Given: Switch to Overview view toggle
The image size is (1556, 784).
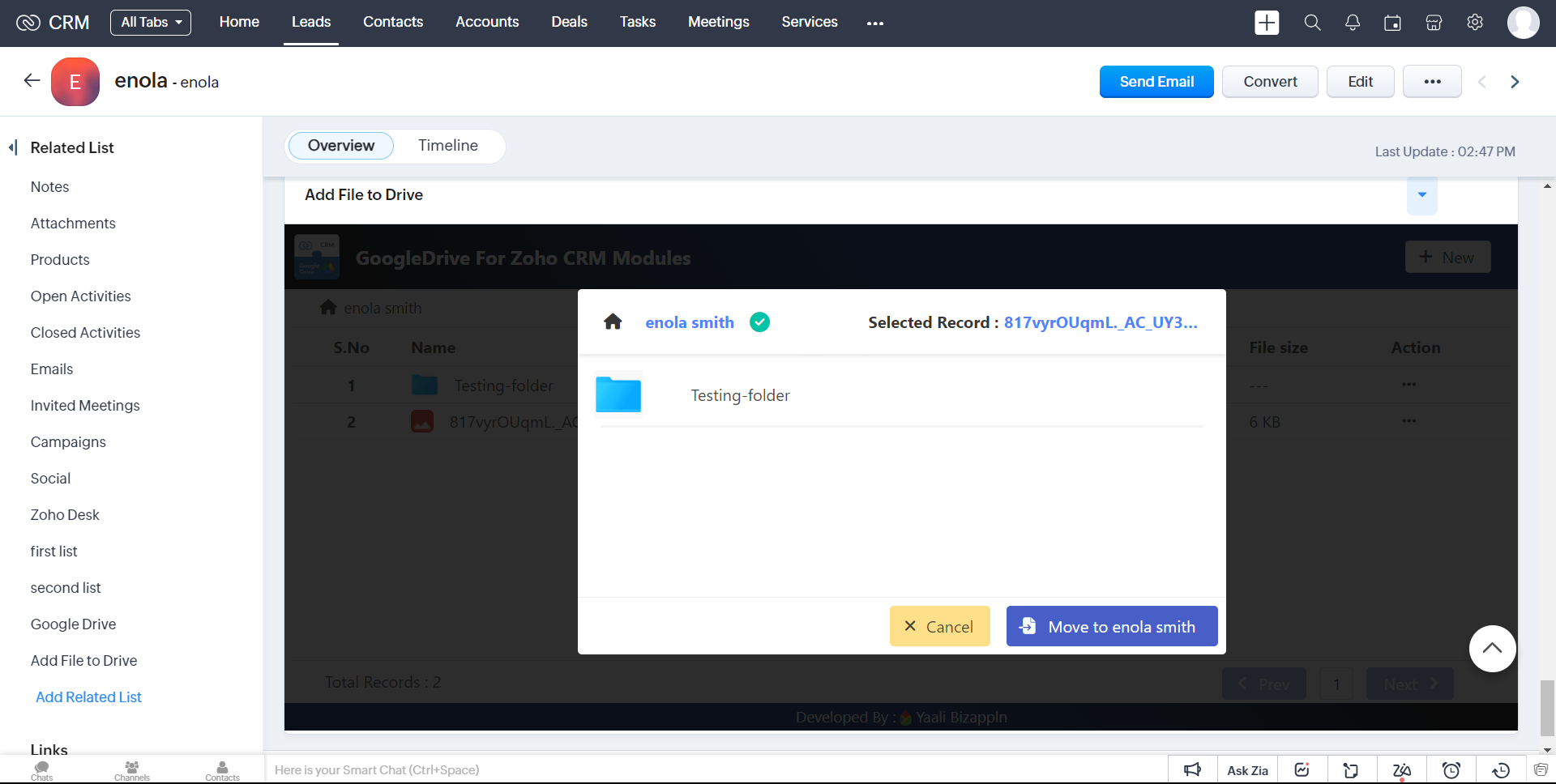Looking at the screenshot, I should [340, 146].
